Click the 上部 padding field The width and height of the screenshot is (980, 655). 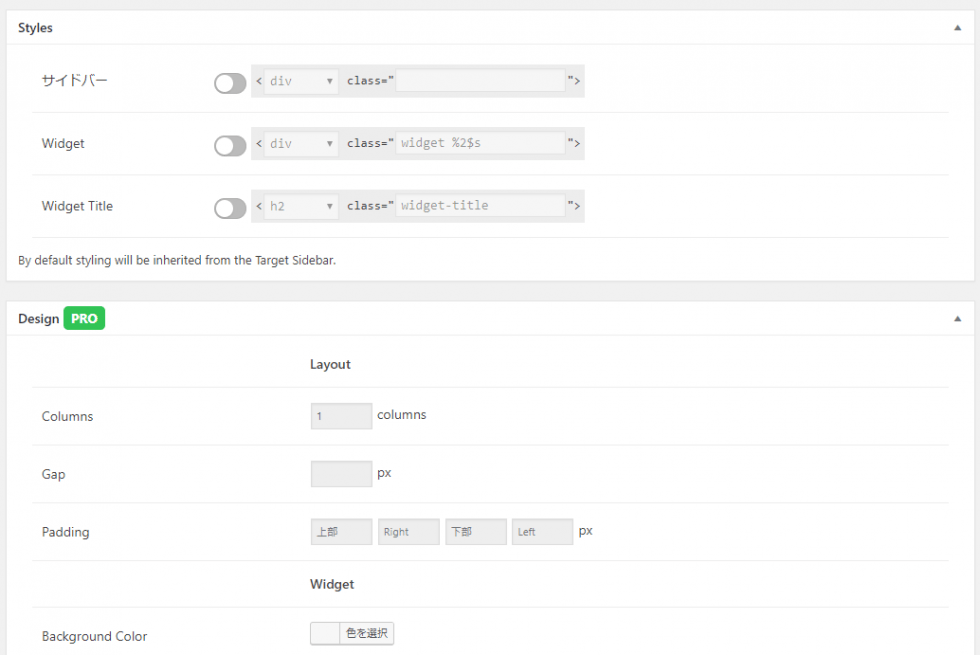[x=341, y=532]
